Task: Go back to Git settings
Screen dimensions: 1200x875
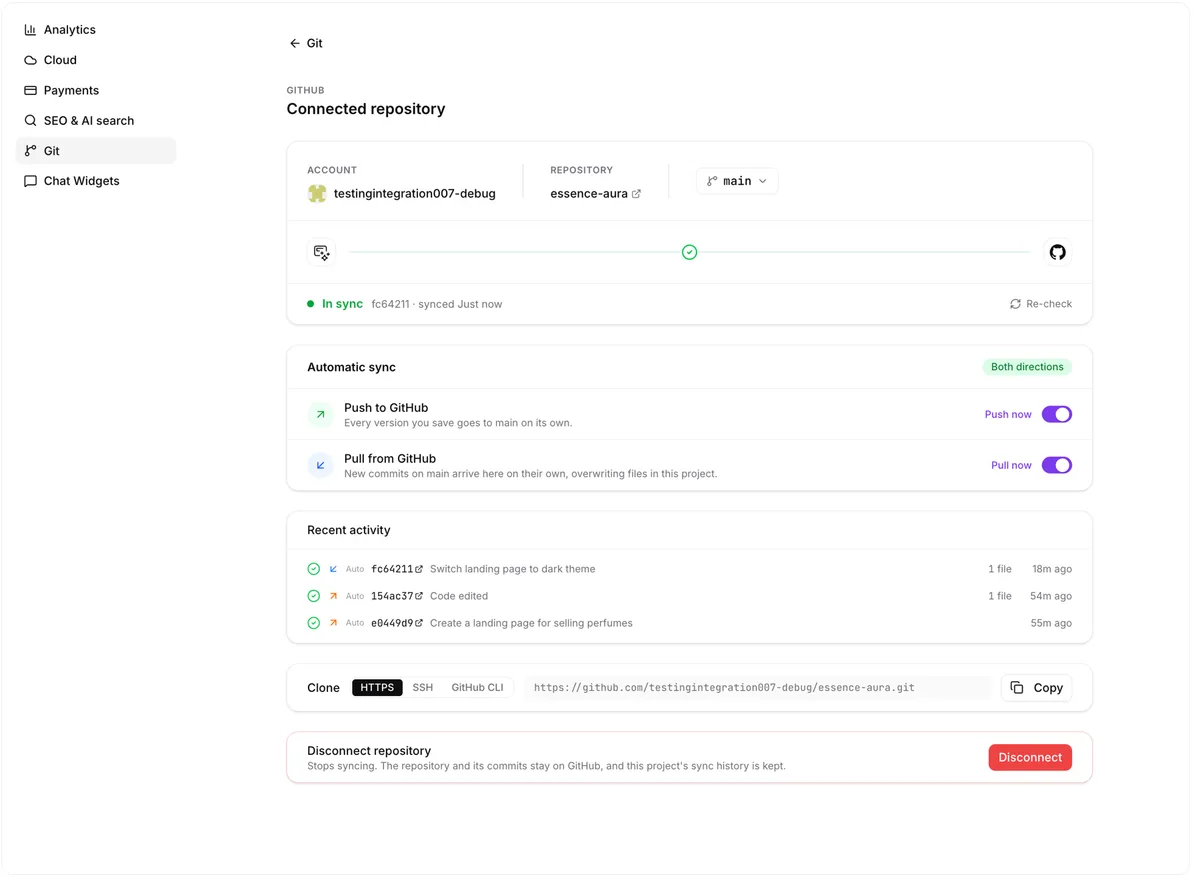Action: [306, 43]
